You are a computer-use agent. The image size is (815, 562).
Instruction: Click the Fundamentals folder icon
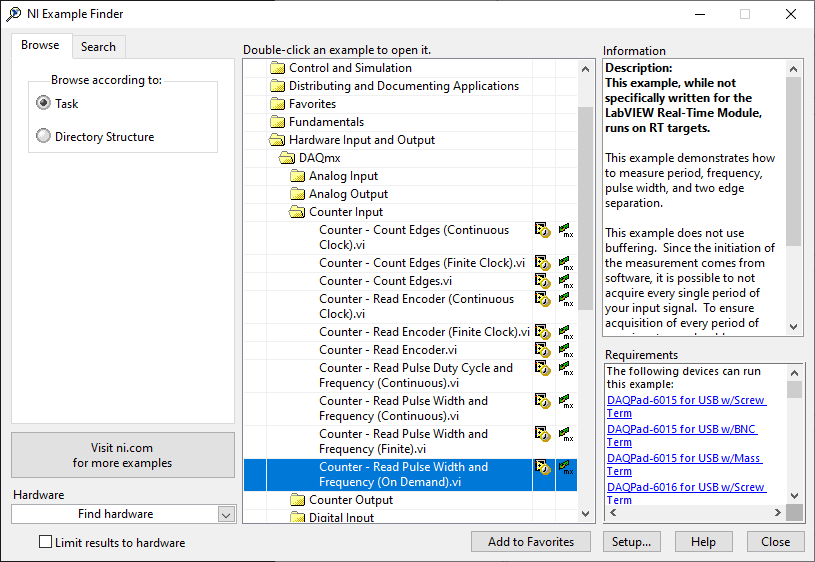point(278,122)
